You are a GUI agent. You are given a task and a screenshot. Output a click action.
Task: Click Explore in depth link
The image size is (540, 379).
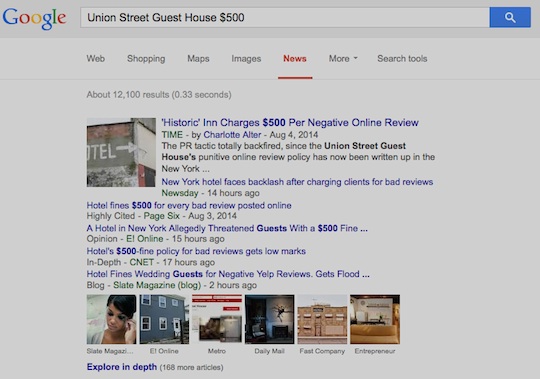(x=122, y=367)
